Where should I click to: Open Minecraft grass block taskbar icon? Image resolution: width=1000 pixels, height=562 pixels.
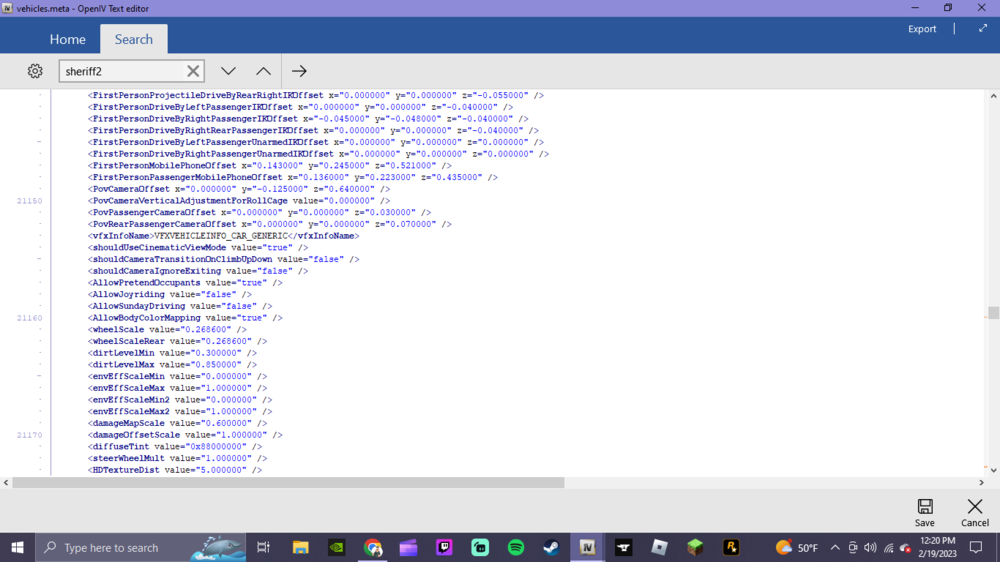(695, 547)
